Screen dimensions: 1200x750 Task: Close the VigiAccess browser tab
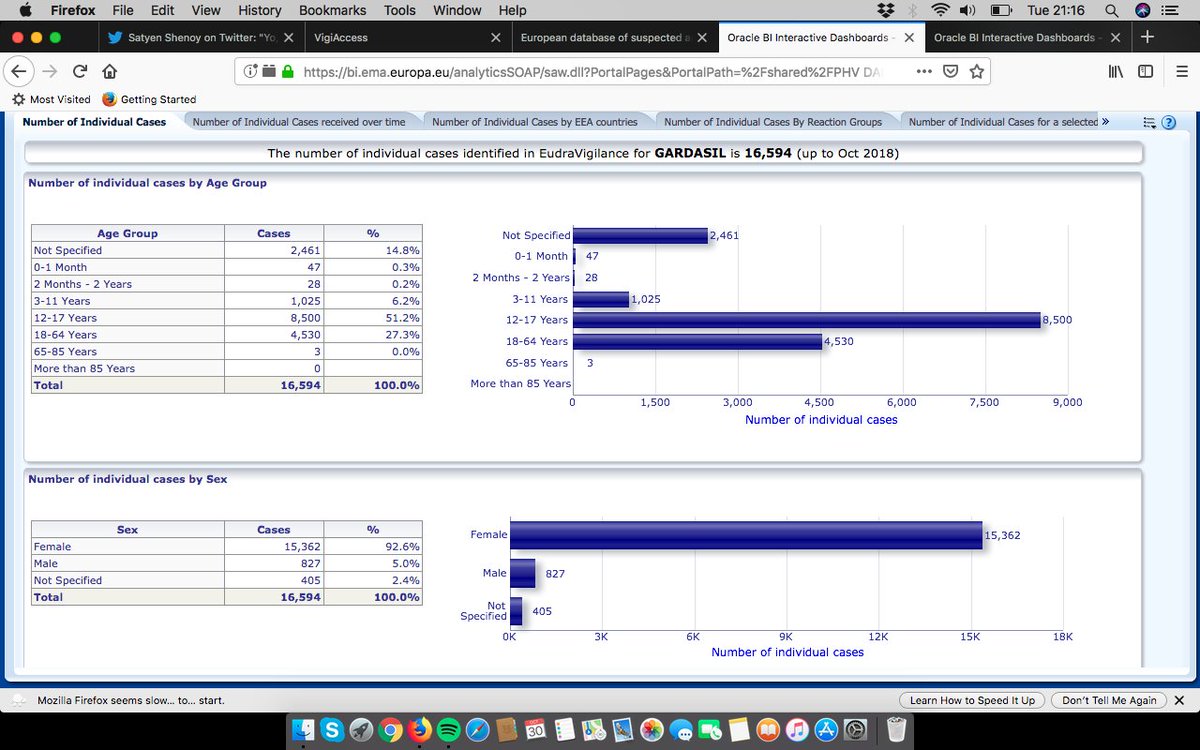(x=495, y=37)
